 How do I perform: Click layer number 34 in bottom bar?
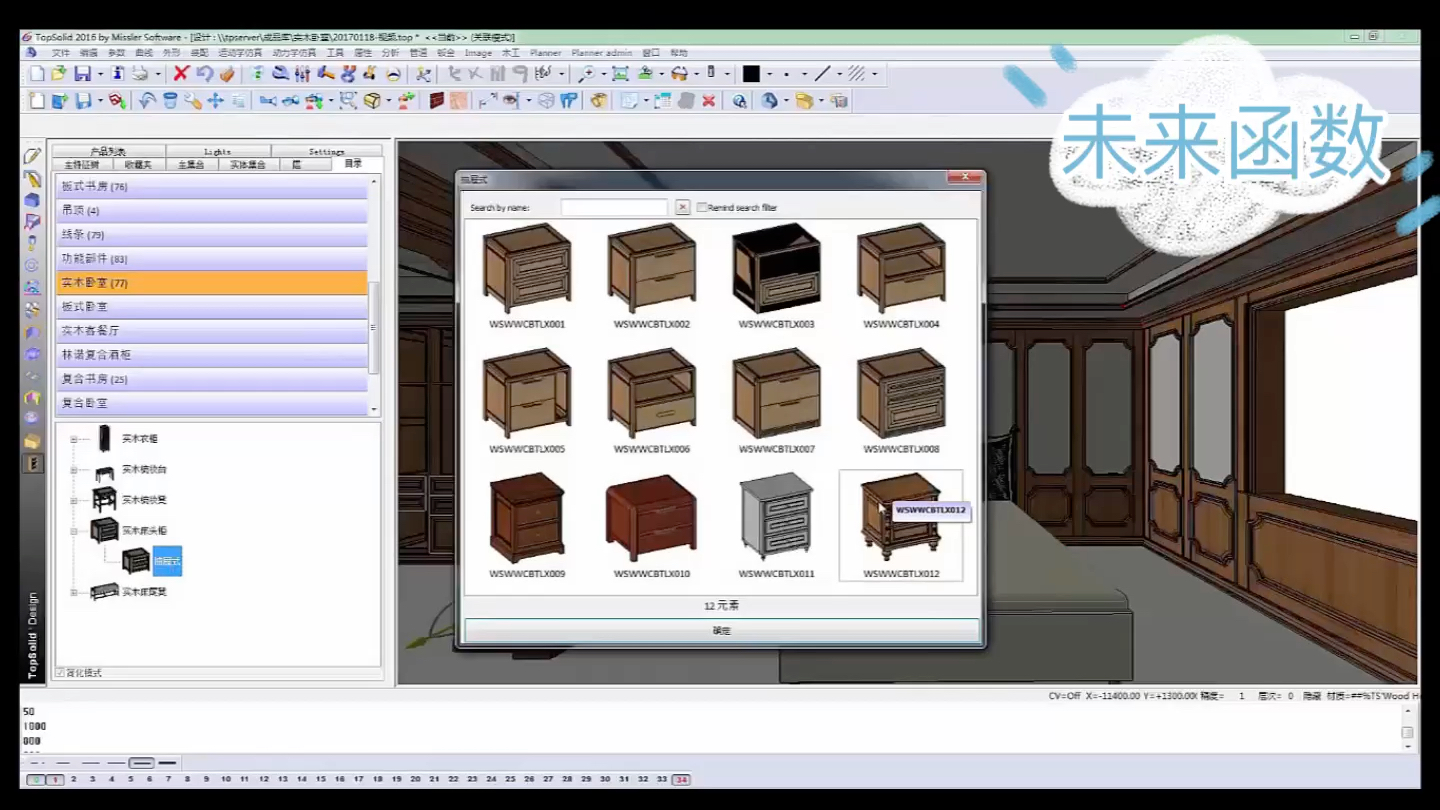(x=681, y=779)
